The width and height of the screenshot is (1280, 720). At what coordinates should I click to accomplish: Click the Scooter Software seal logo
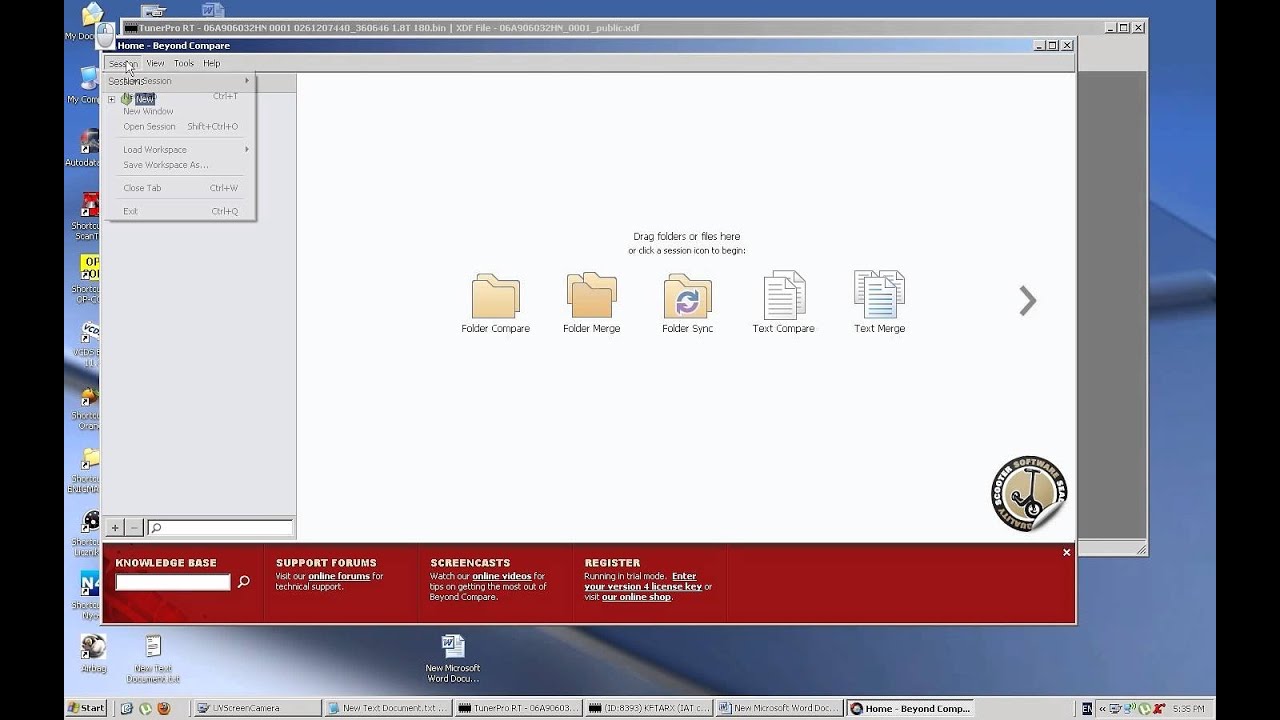tap(1029, 494)
